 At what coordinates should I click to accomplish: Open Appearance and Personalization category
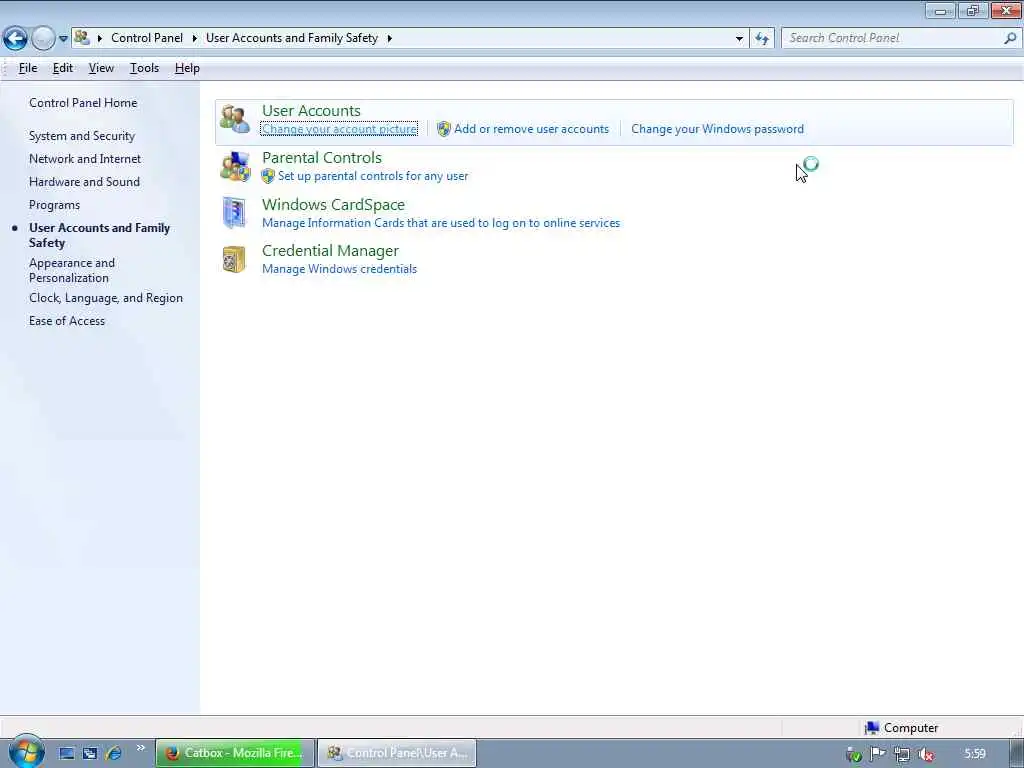pos(72,270)
